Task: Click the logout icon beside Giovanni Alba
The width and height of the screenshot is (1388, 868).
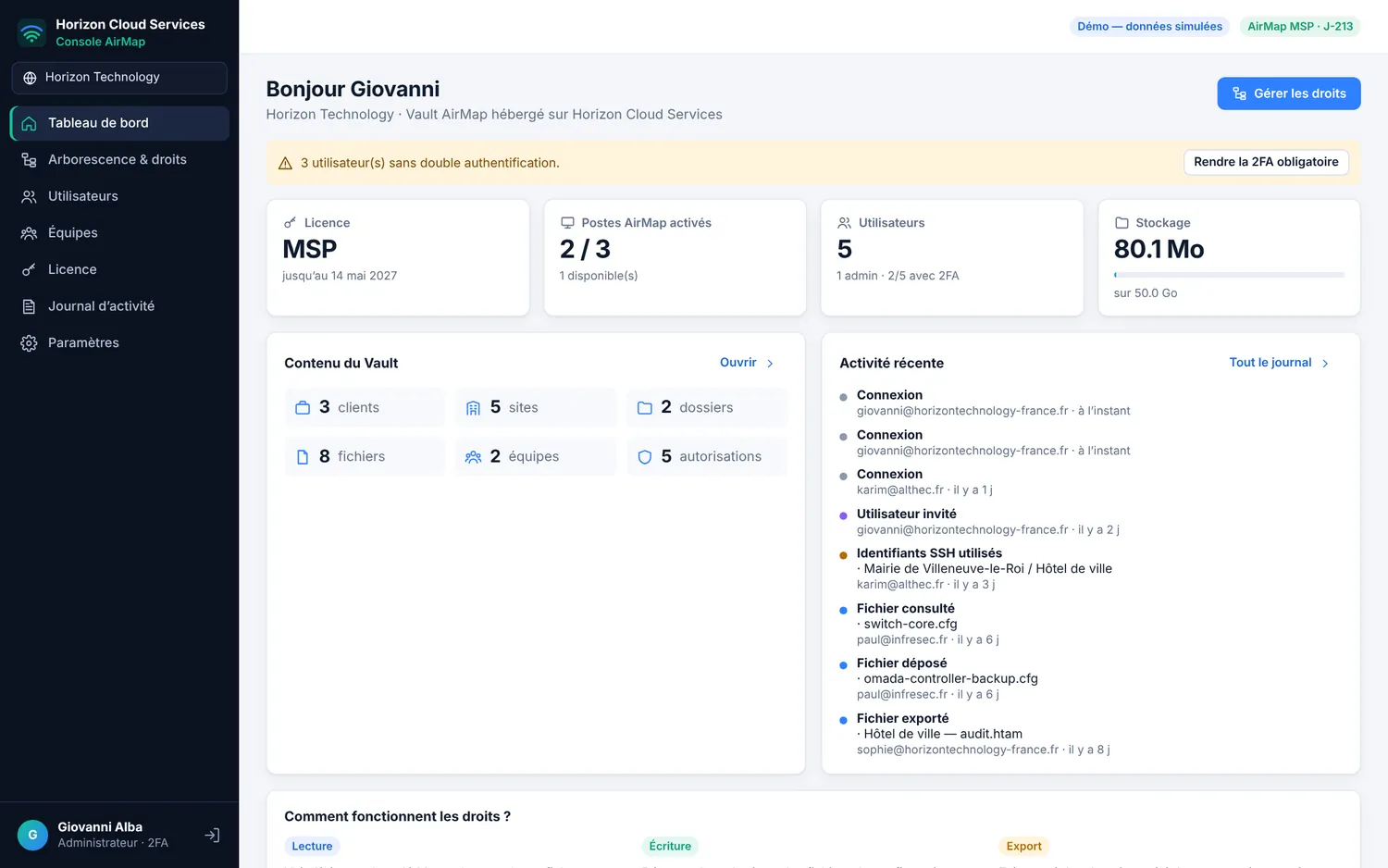Action: pyautogui.click(x=212, y=835)
